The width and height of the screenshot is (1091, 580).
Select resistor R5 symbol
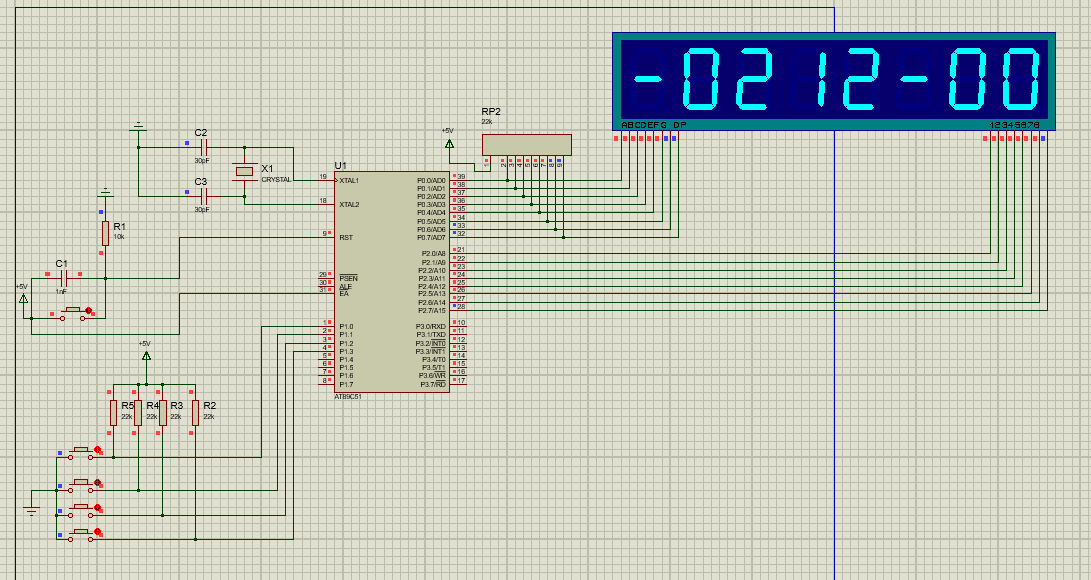(113, 412)
